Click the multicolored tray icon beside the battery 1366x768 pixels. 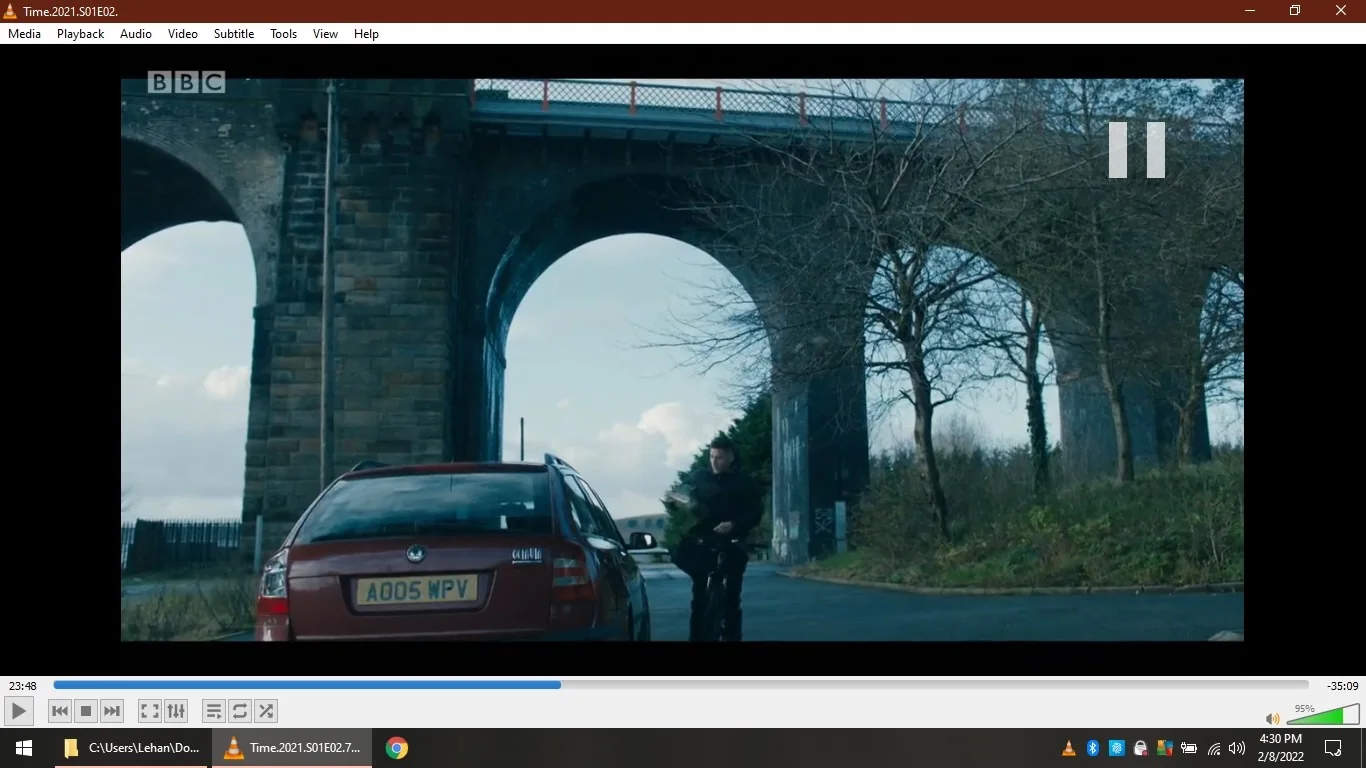coord(1165,748)
